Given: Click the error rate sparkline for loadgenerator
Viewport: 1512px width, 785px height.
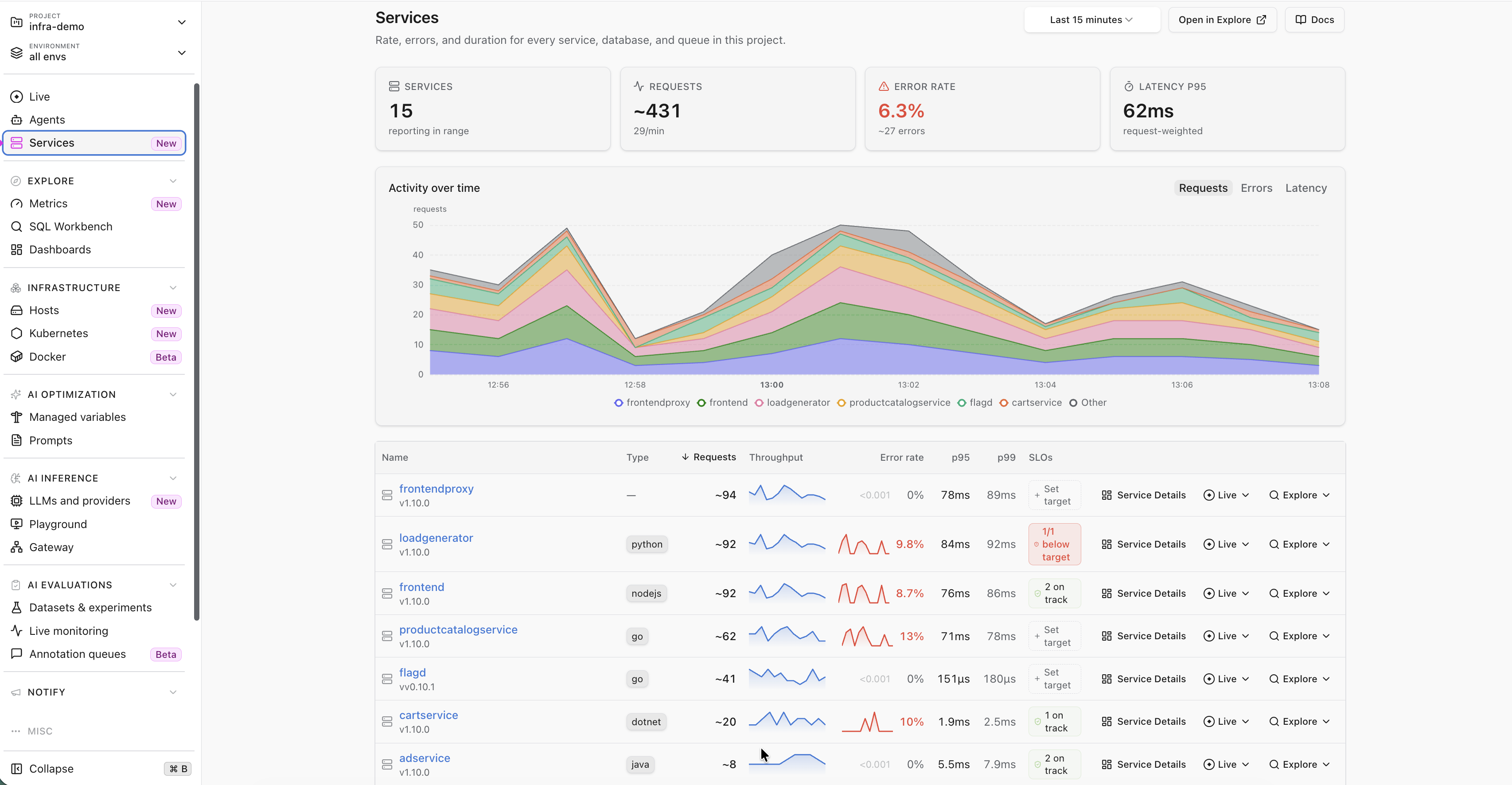Looking at the screenshot, I should coord(864,544).
